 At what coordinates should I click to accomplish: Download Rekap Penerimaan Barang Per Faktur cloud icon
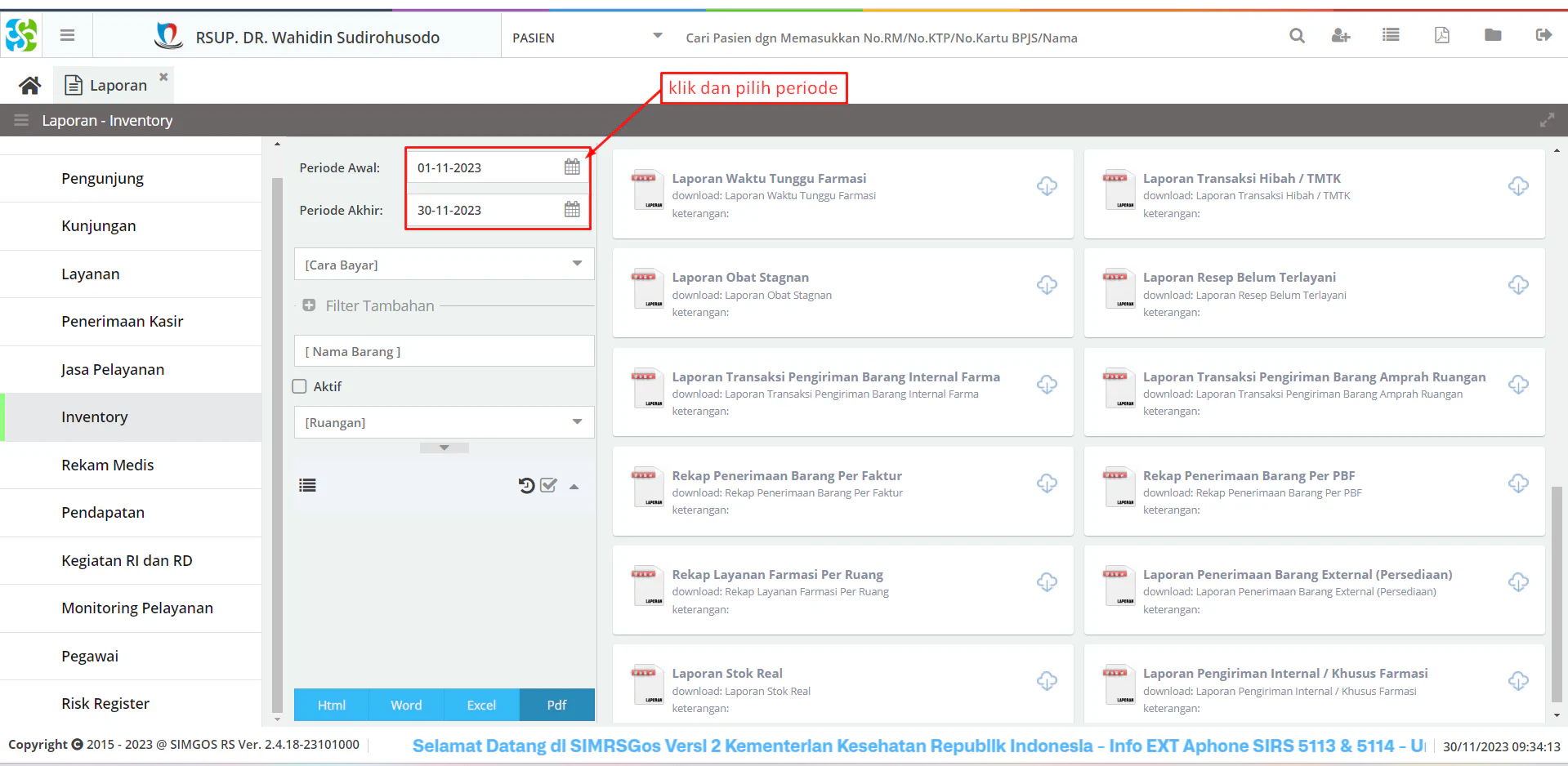click(1047, 483)
